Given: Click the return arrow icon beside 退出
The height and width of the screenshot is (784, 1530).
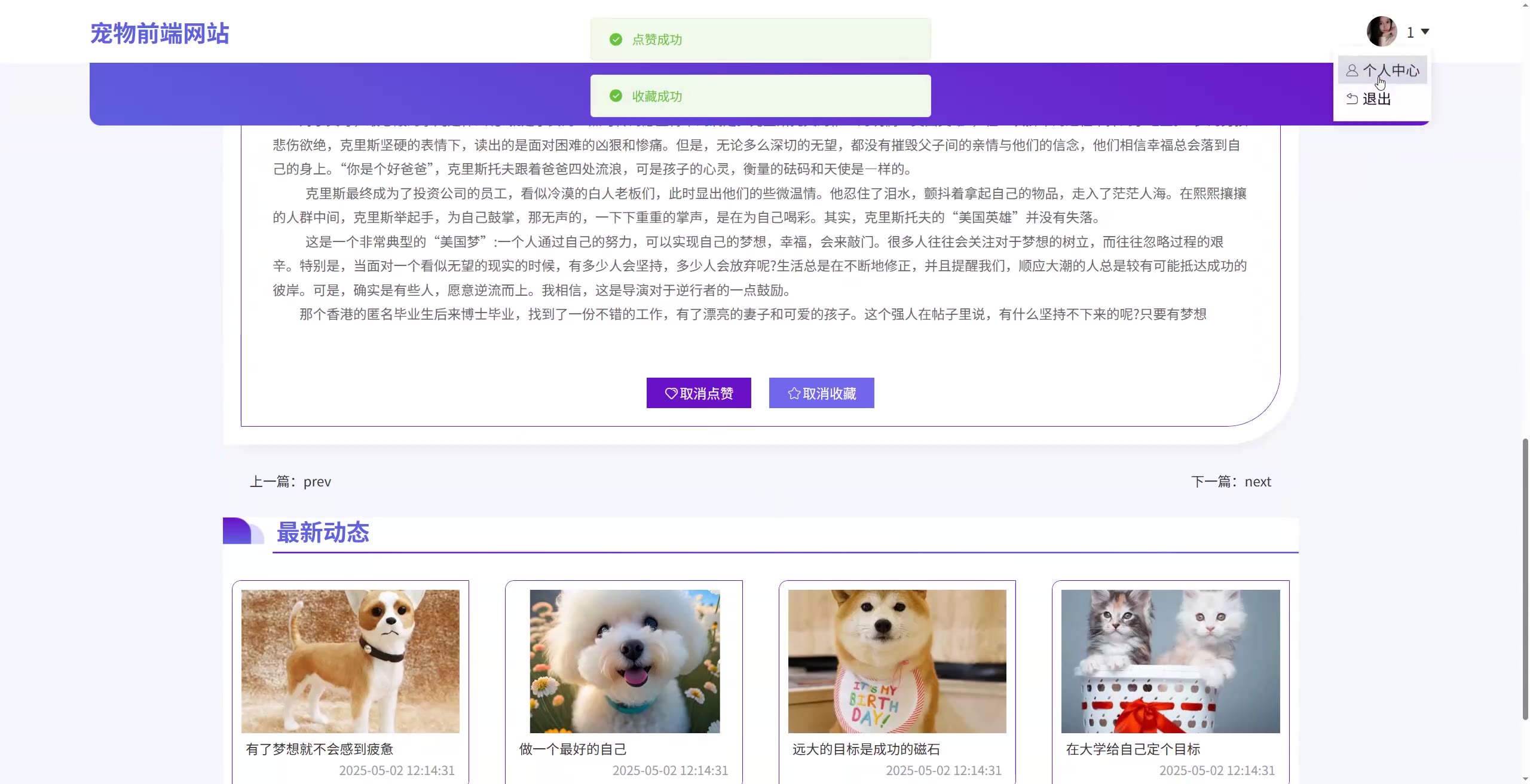Looking at the screenshot, I should [x=1352, y=99].
